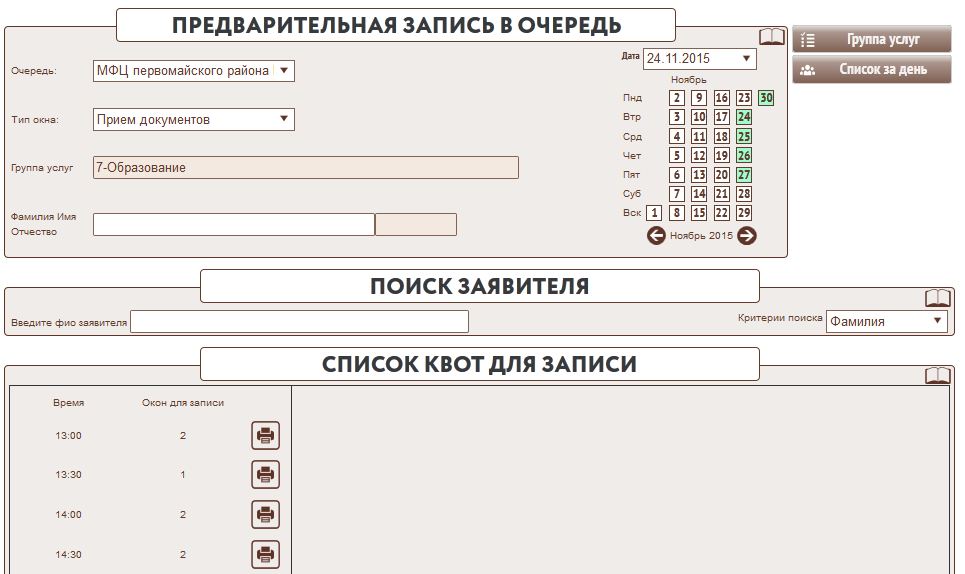Select November 24 in the calendar

744,117
